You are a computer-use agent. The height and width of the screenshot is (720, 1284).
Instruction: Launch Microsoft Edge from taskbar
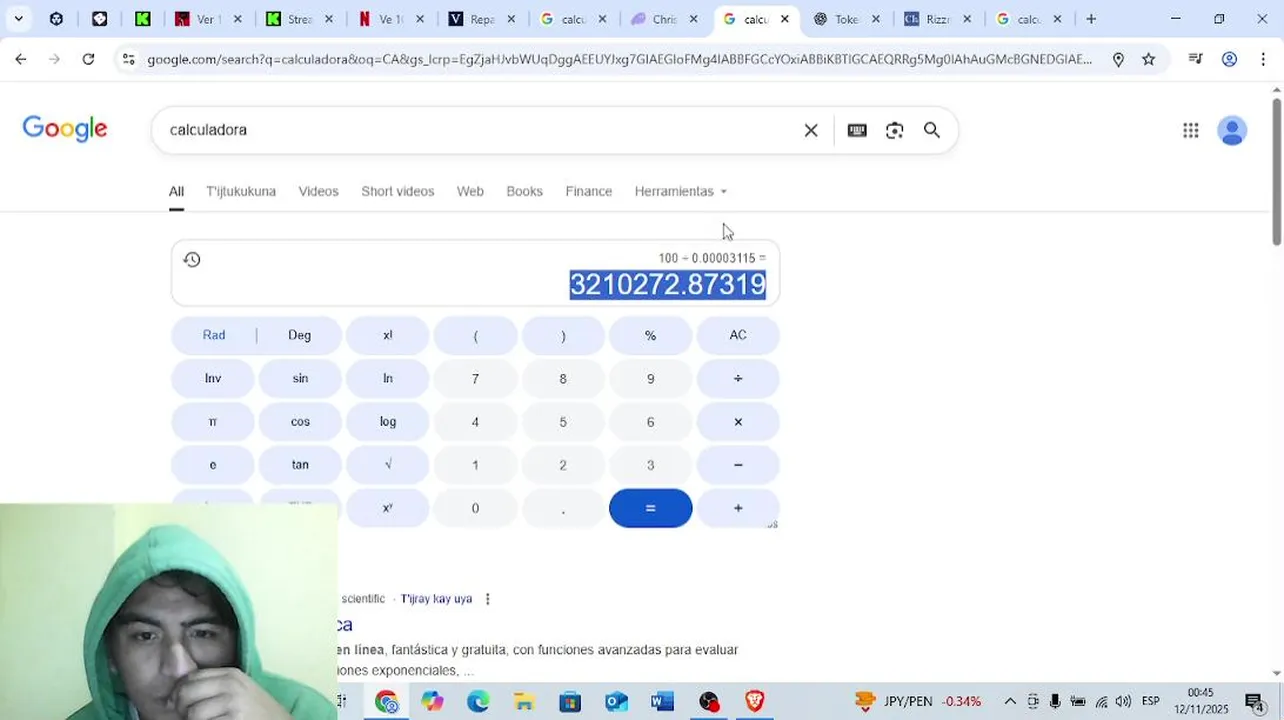478,701
